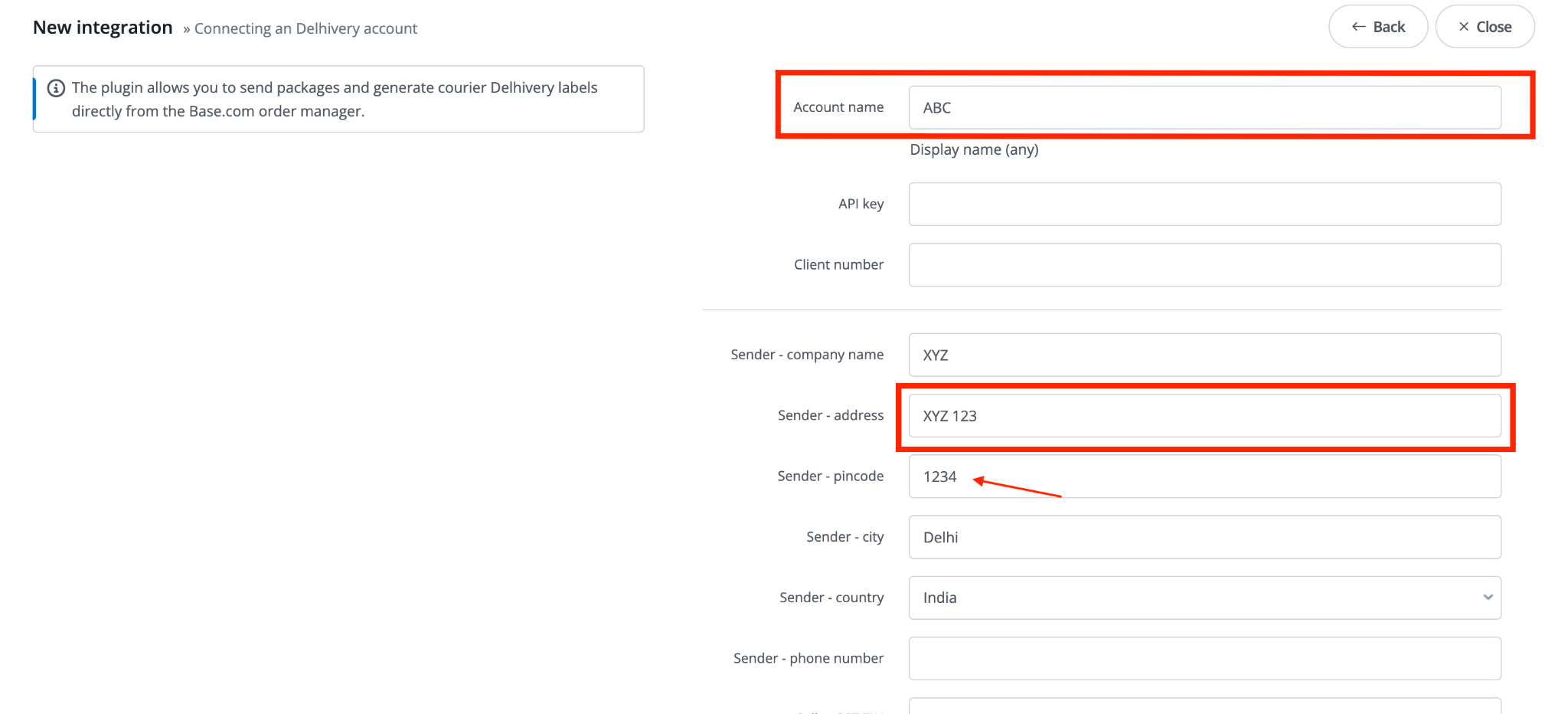Click the Display name (any) hint text
This screenshot has width=1568, height=714.
click(x=974, y=149)
